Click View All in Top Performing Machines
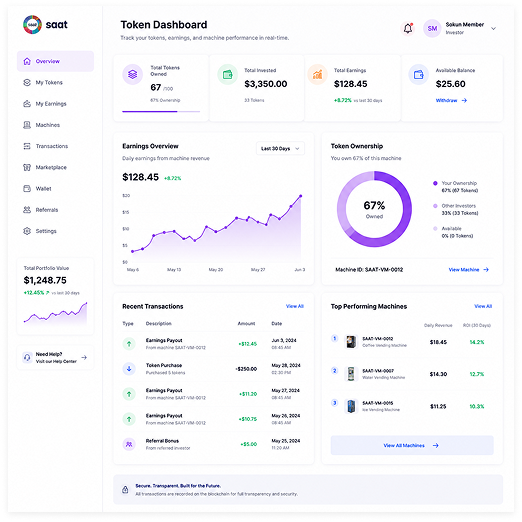Image resolution: width=522 pixels, height=522 pixels. click(483, 306)
